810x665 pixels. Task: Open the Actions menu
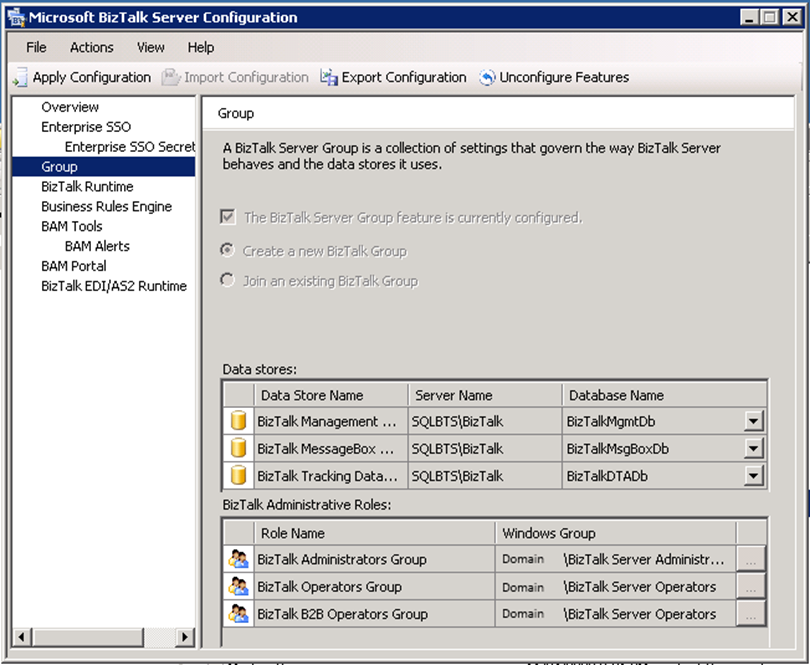[x=91, y=48]
